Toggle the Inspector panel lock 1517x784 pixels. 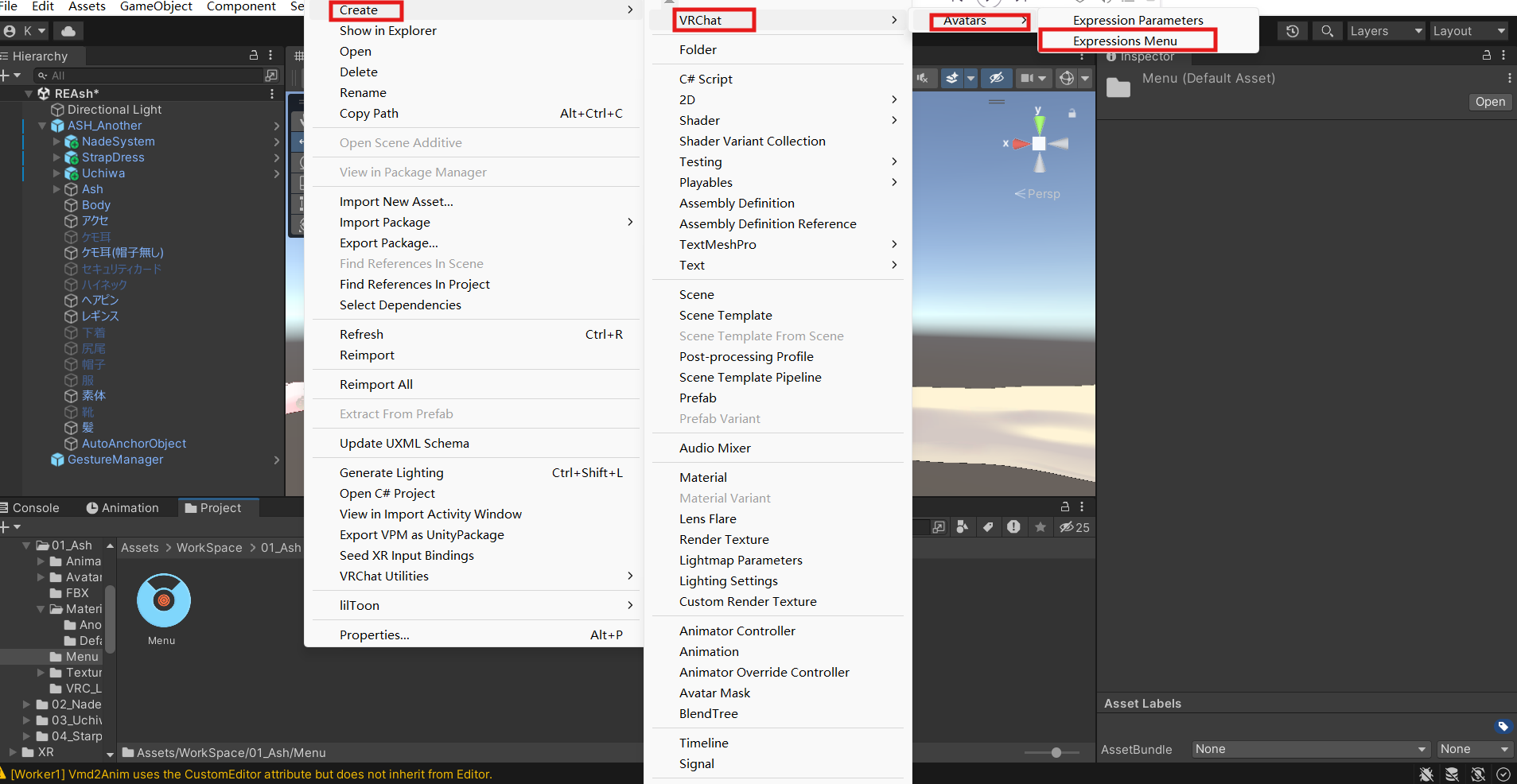pos(1486,56)
